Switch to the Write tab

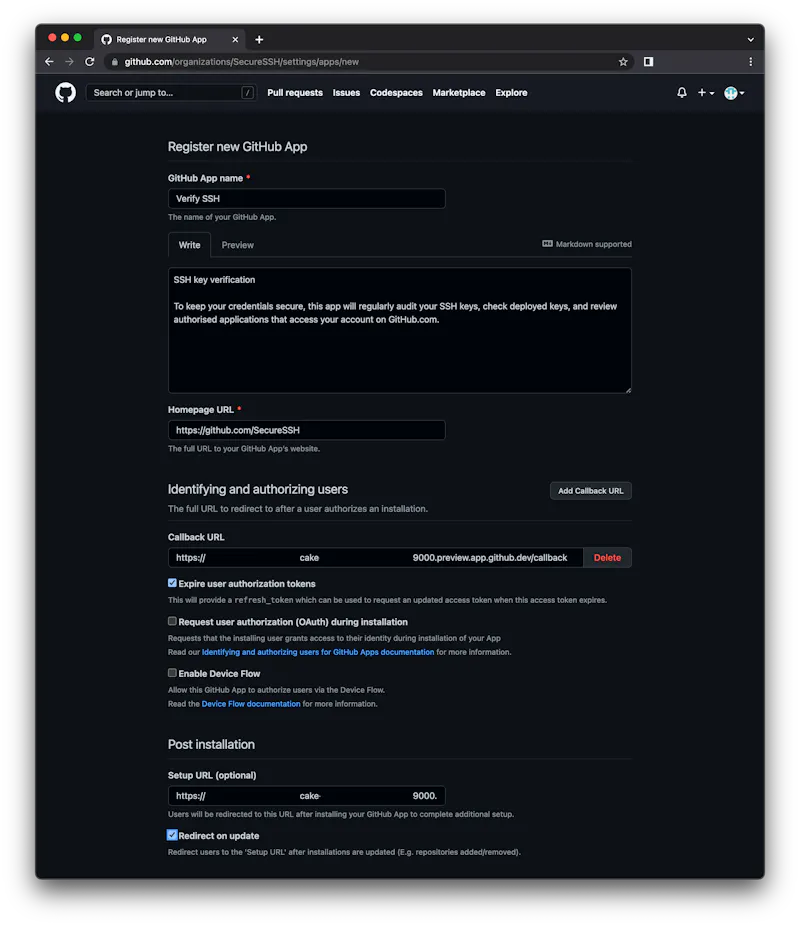[x=190, y=245]
